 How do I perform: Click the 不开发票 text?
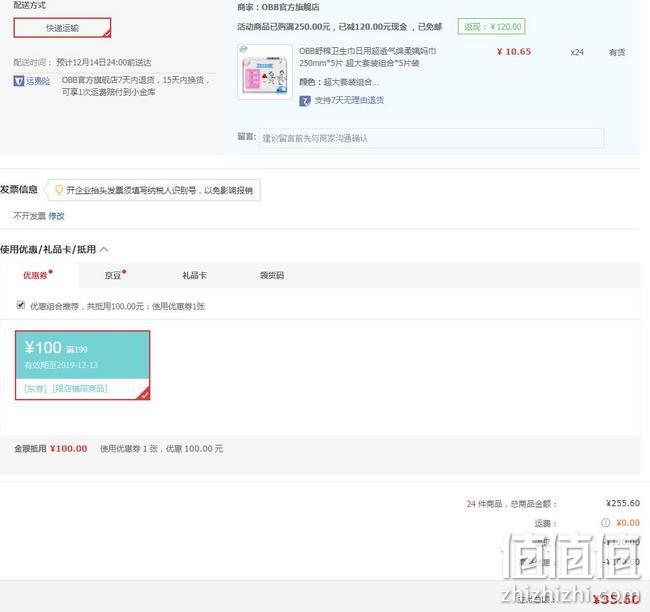(x=29, y=216)
